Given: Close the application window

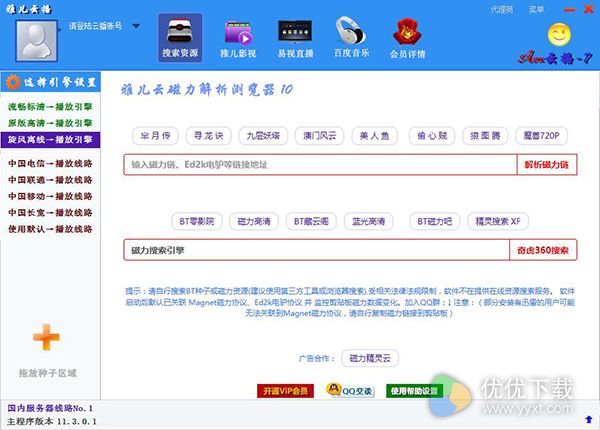Looking at the screenshot, I should 588,9.
